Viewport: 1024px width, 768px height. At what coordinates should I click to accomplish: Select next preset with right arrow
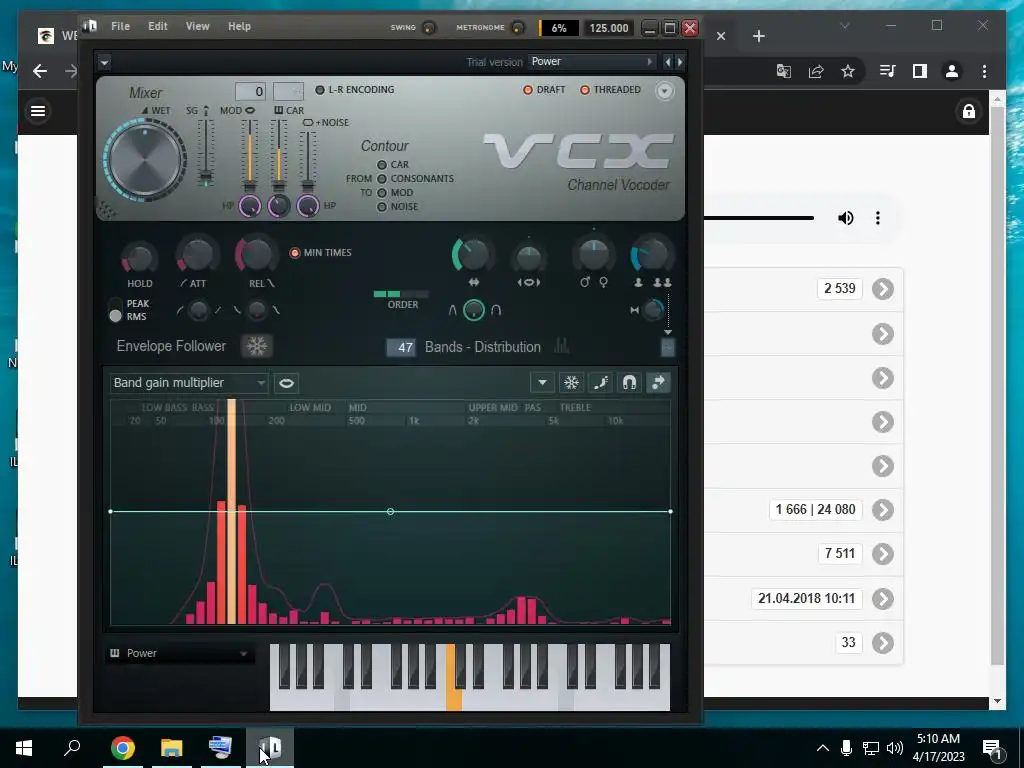coord(680,62)
